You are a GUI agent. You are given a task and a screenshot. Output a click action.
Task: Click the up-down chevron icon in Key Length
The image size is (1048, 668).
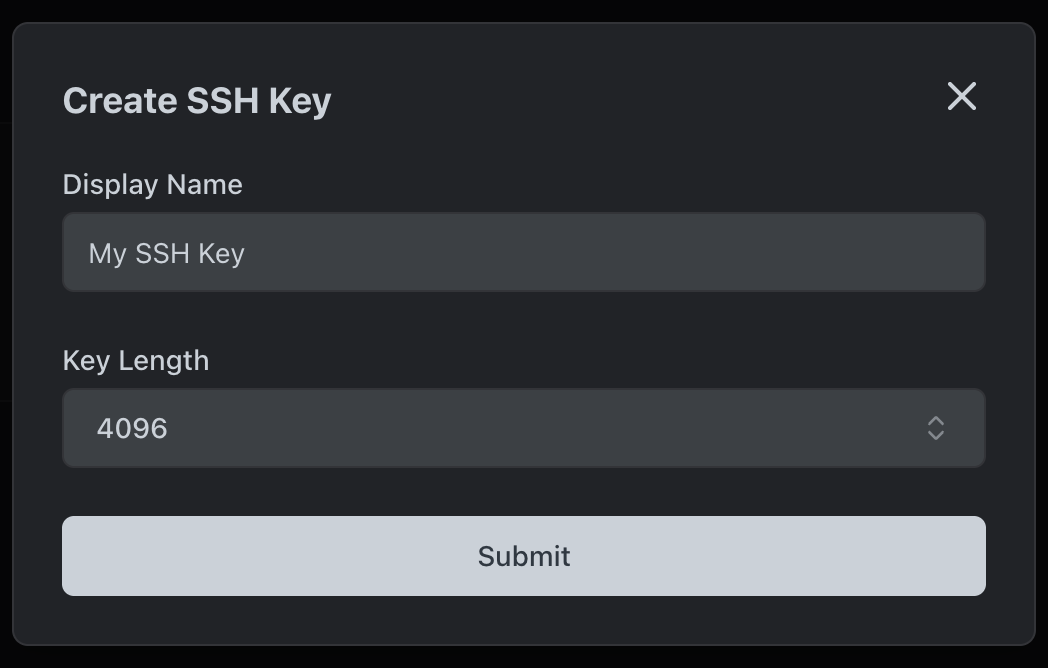(935, 428)
